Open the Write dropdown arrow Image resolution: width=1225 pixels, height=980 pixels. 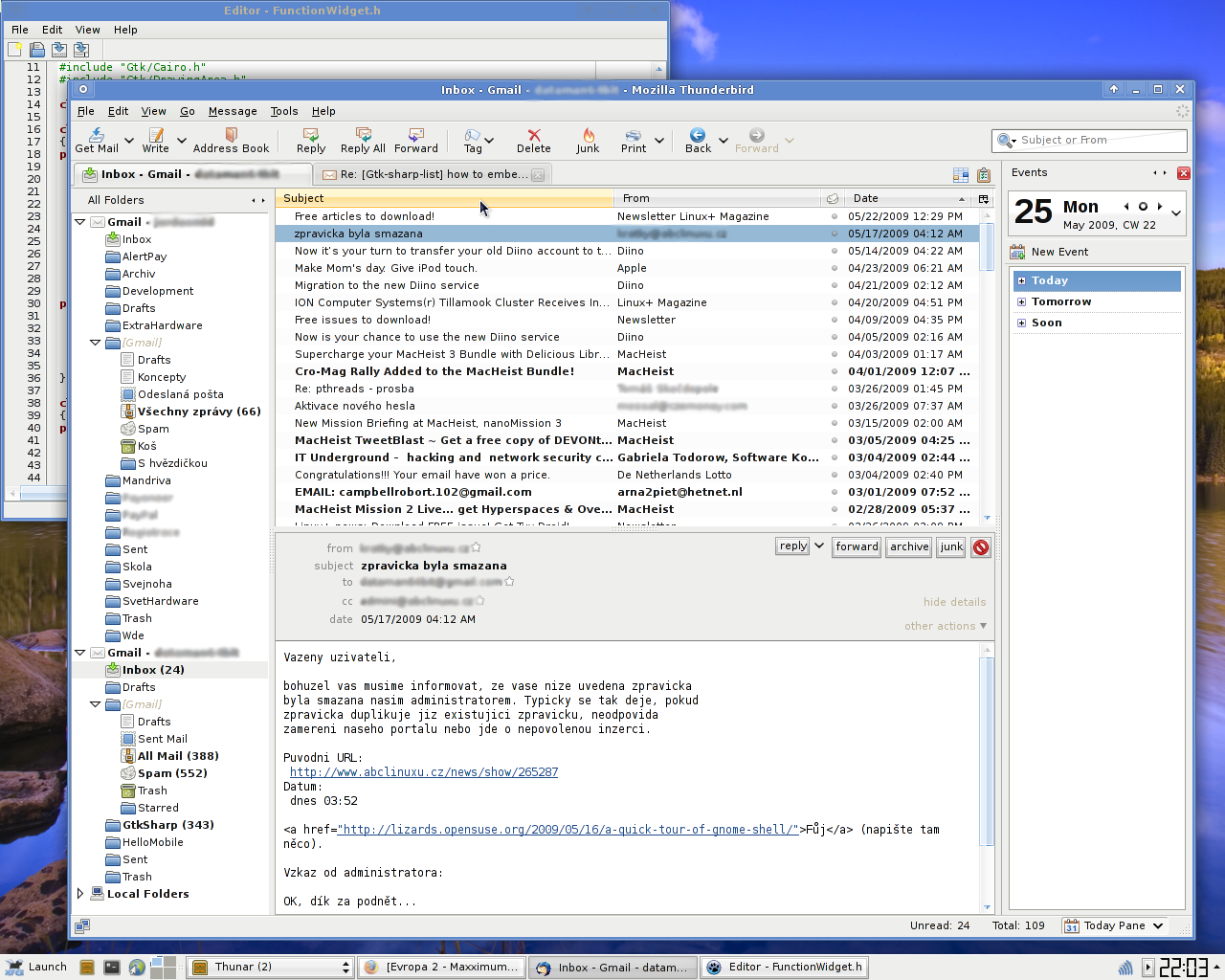click(181, 140)
